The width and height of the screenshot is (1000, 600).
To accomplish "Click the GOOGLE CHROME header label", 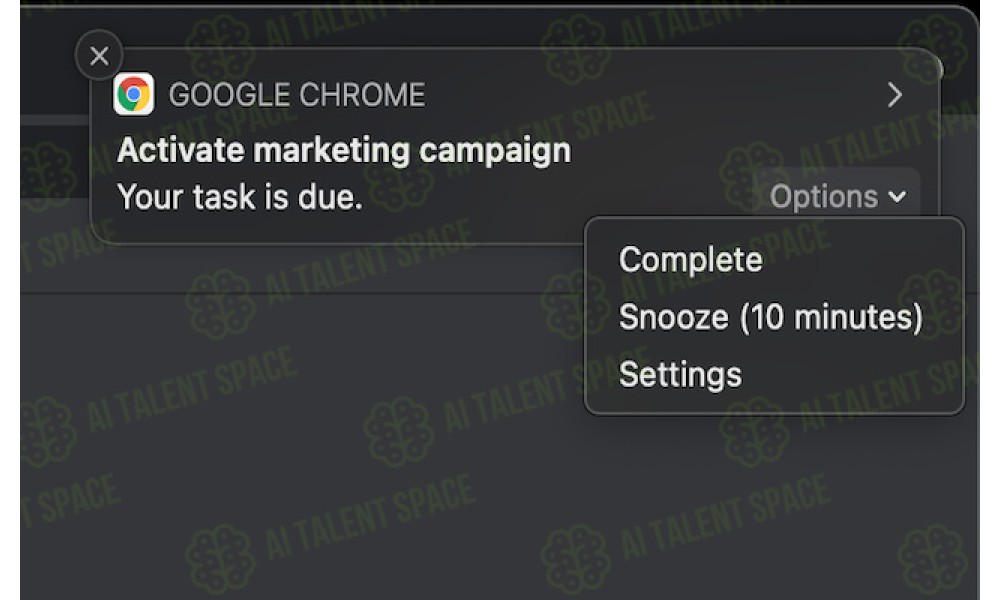I will coord(297,95).
